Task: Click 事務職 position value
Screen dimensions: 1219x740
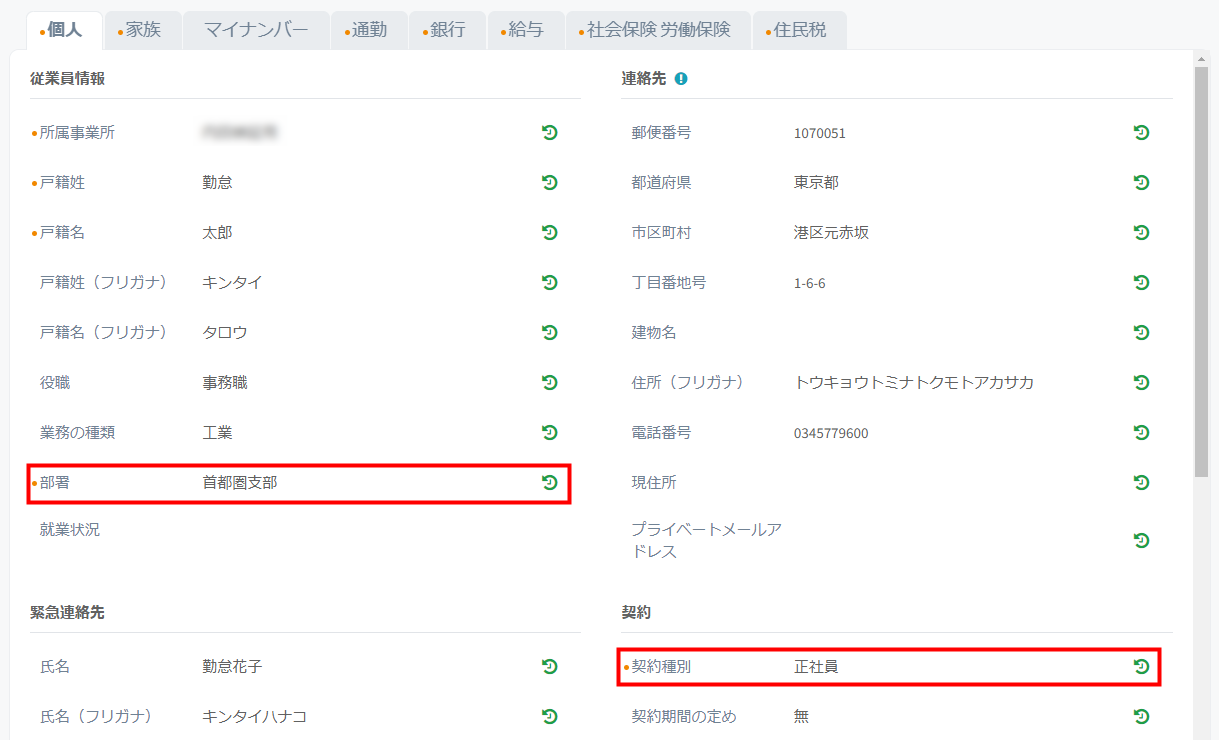Action: click(225, 382)
